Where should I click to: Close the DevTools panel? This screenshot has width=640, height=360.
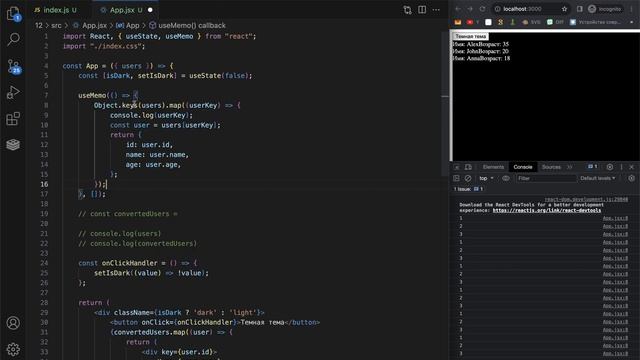[632, 167]
